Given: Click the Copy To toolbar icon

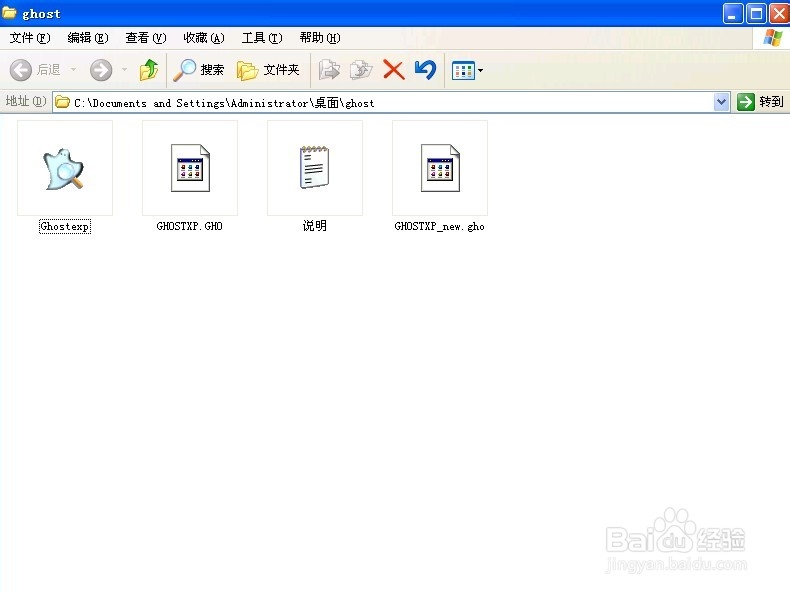Looking at the screenshot, I should click(361, 70).
